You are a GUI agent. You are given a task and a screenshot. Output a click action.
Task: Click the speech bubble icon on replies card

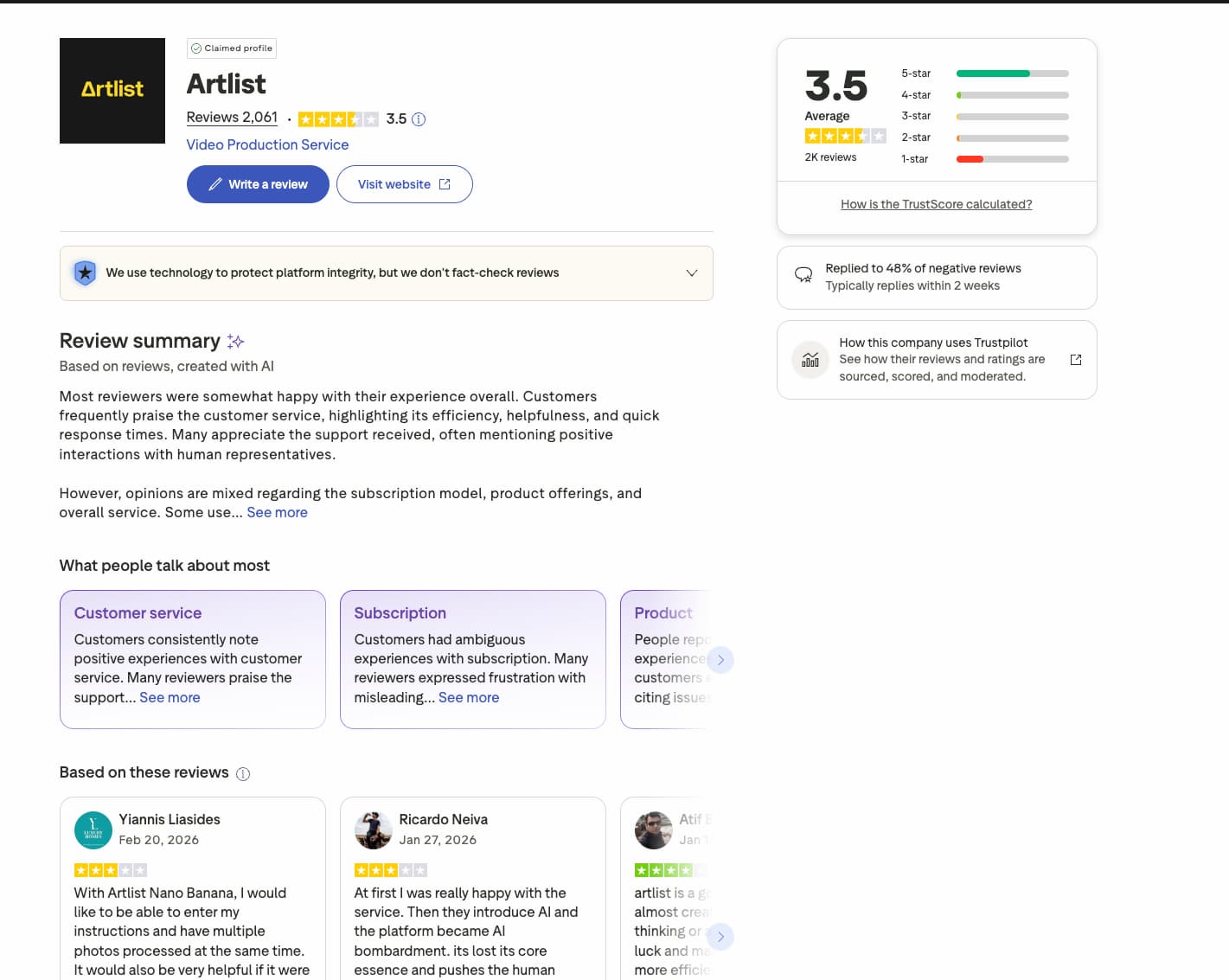804,273
